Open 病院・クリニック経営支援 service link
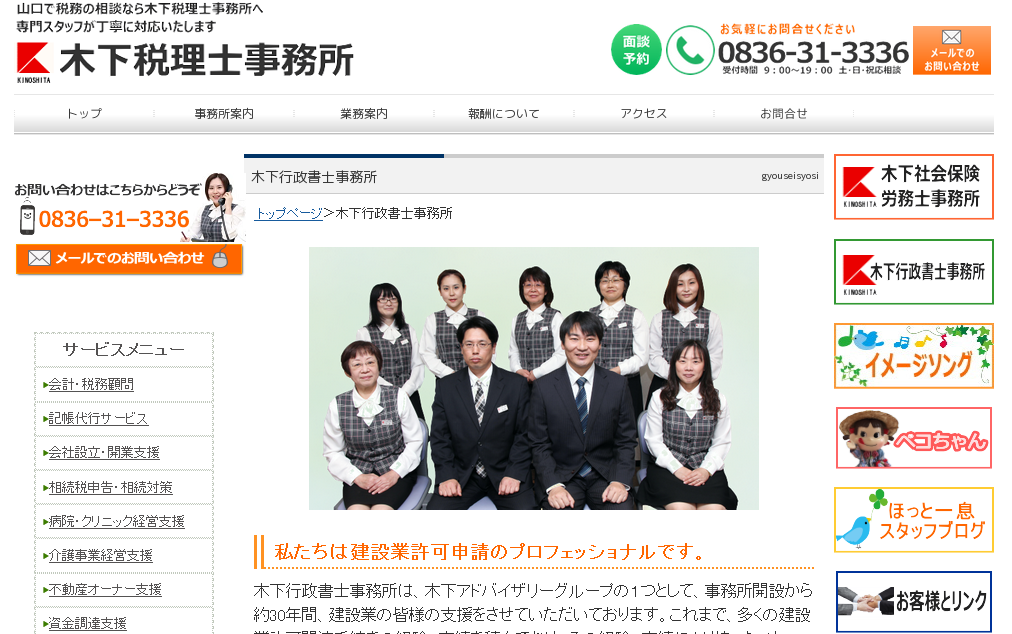Screen dimensions: 1012x634 tap(117, 521)
